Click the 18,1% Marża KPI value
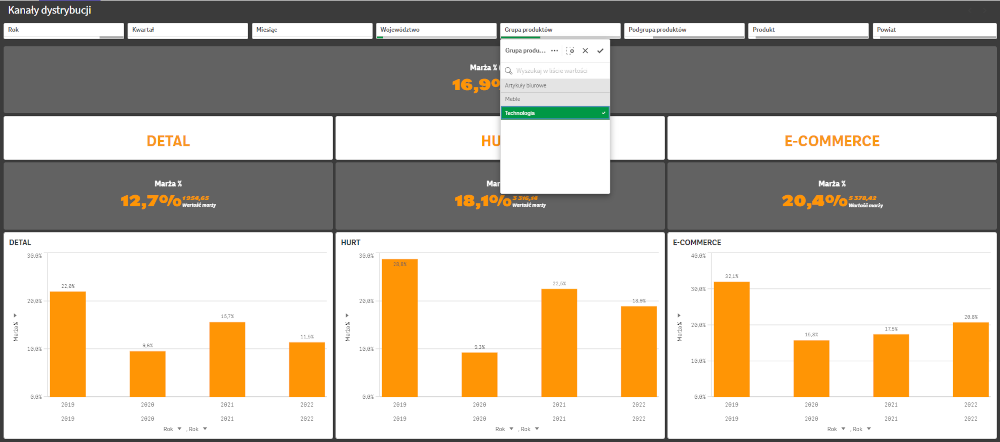This screenshot has height=442, width=1000. click(482, 201)
